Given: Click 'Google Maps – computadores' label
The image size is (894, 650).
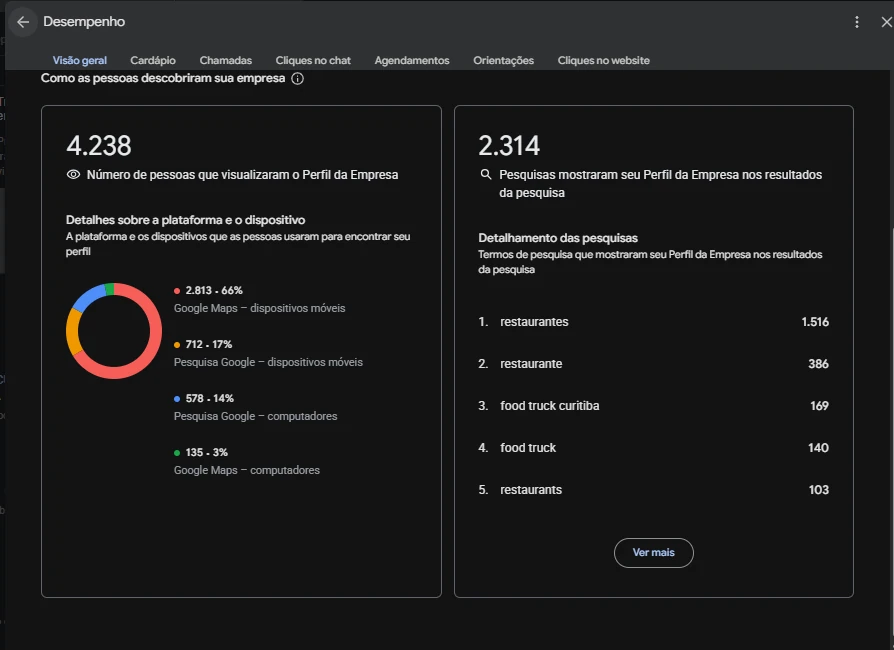Looking at the screenshot, I should click(x=246, y=470).
